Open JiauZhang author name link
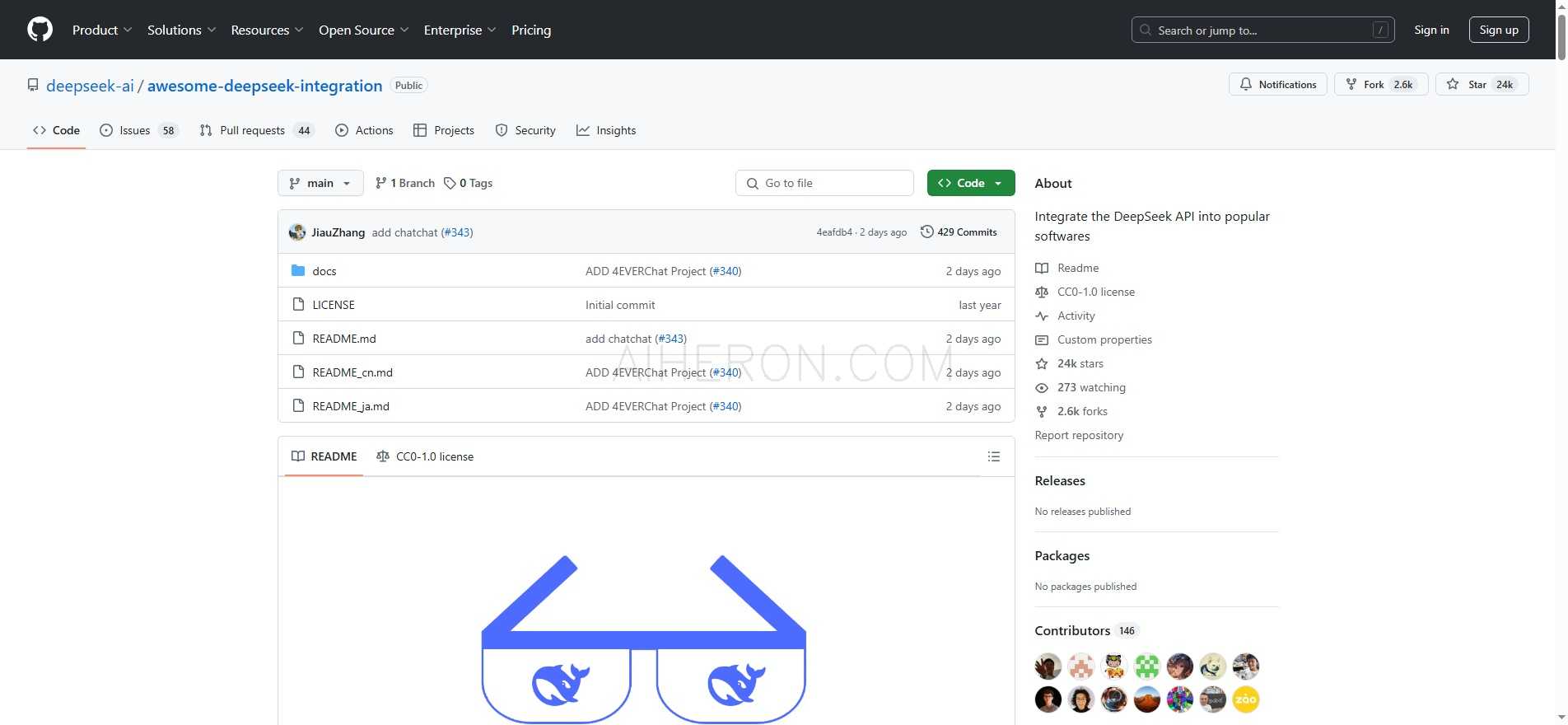This screenshot has width=1568, height=725. 338,232
